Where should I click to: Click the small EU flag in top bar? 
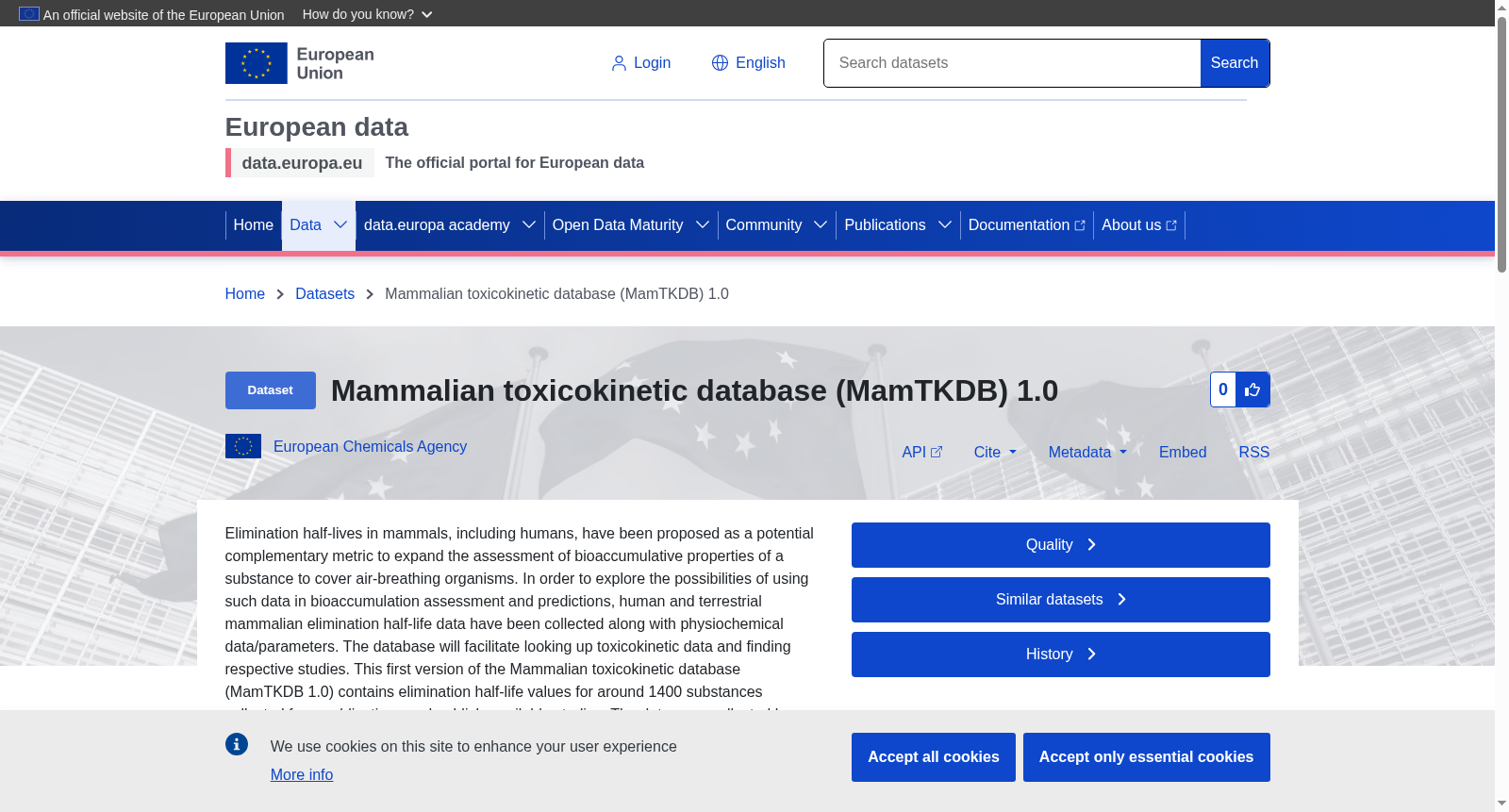(x=29, y=14)
